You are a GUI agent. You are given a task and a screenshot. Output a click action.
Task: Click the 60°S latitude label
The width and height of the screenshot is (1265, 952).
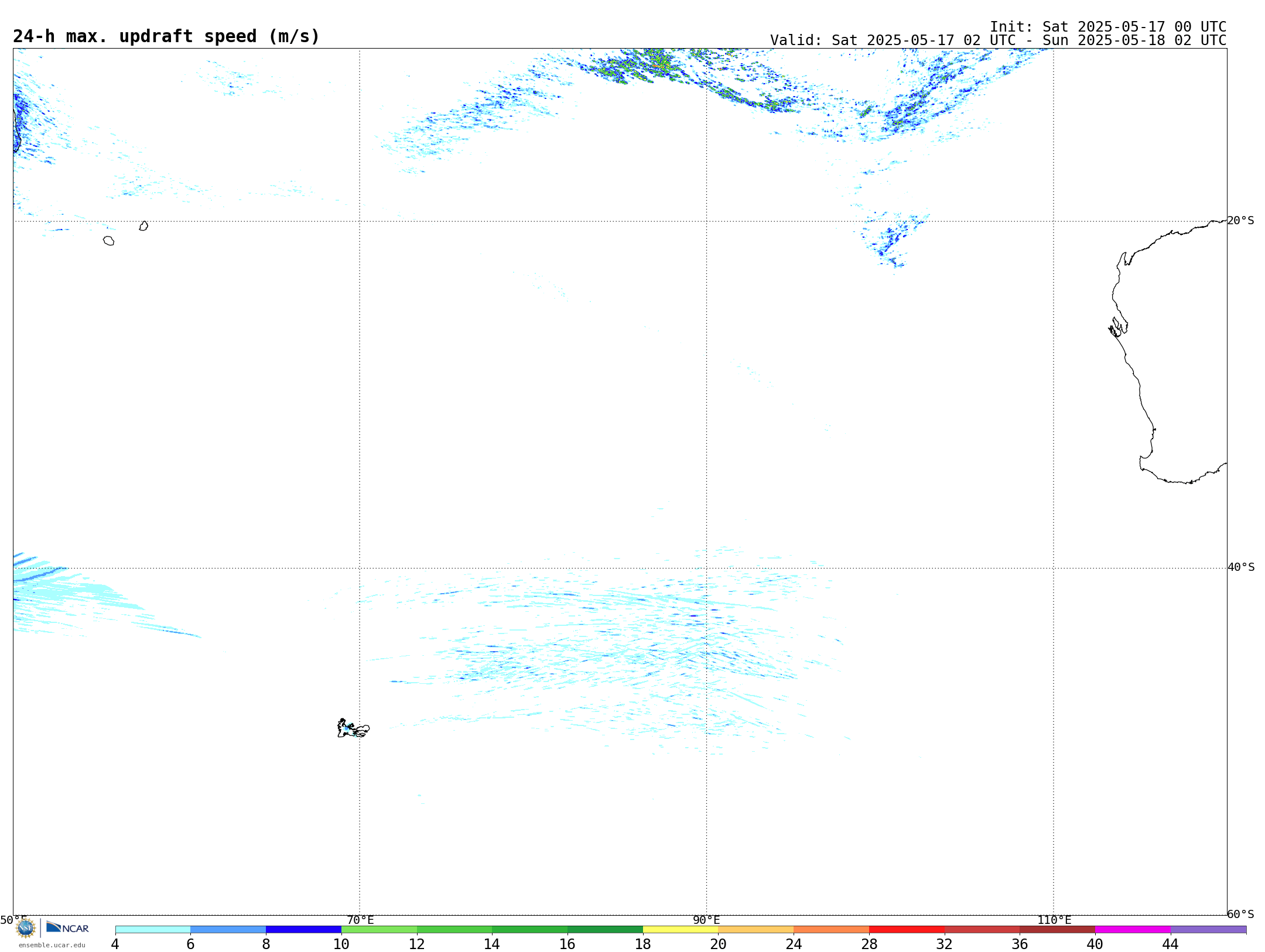point(1240,914)
